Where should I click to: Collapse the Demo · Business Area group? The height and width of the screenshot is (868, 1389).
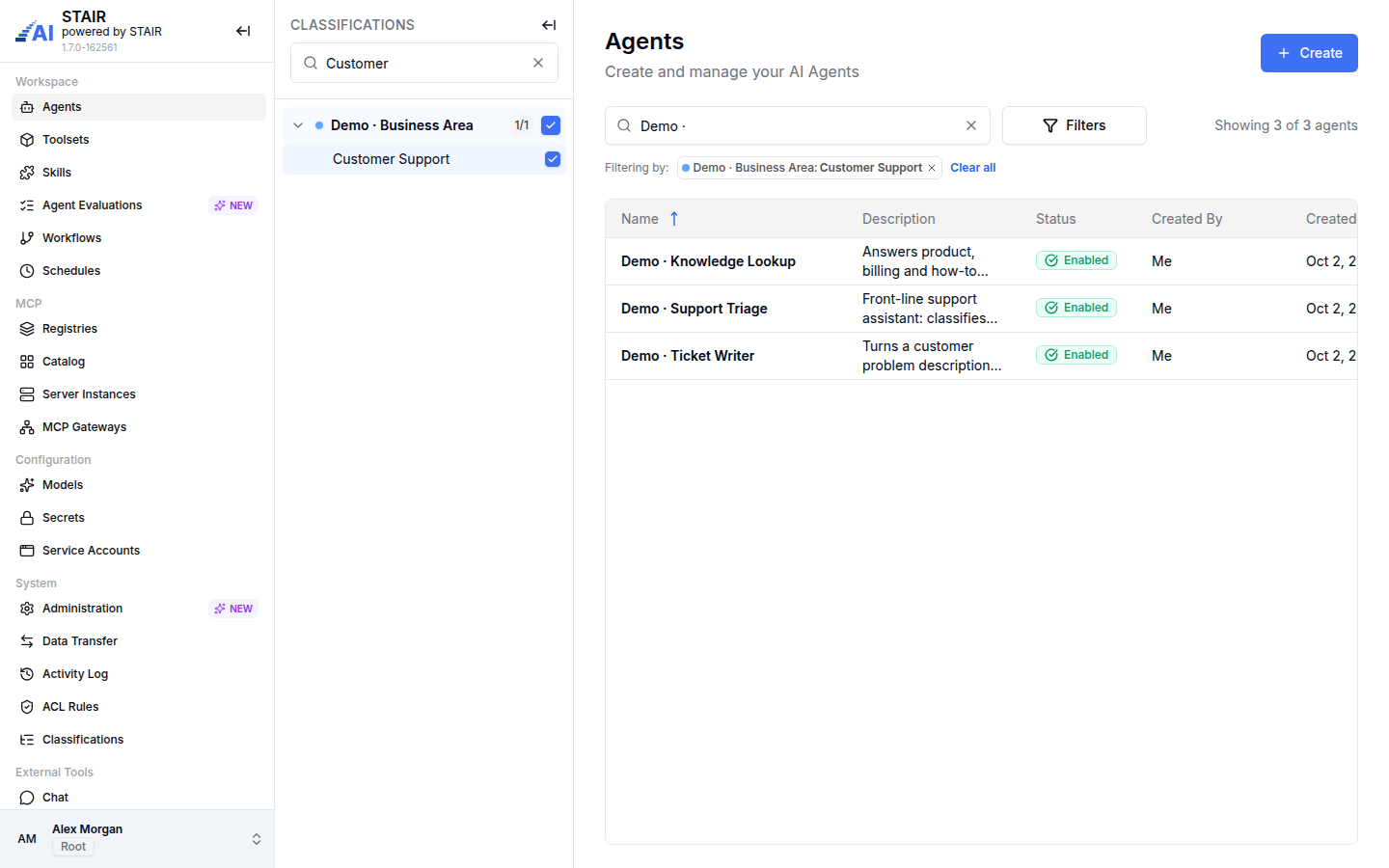point(298,125)
